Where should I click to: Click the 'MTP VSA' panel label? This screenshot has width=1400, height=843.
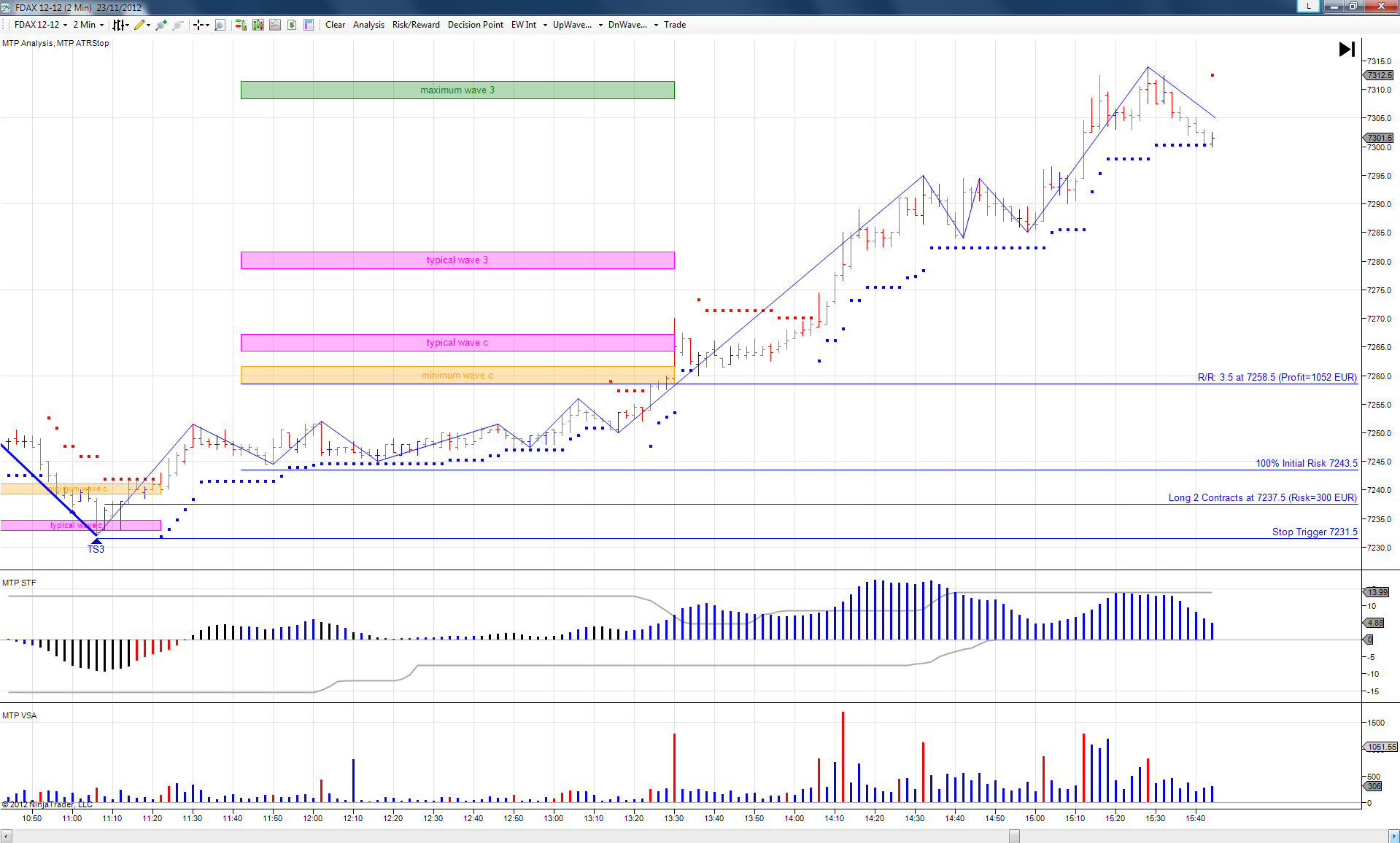[x=19, y=715]
